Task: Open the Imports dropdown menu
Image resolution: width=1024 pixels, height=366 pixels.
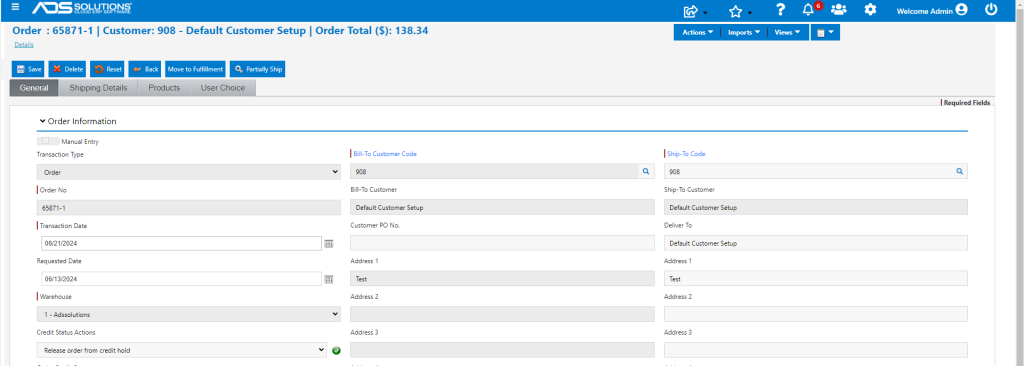Action: [x=744, y=33]
